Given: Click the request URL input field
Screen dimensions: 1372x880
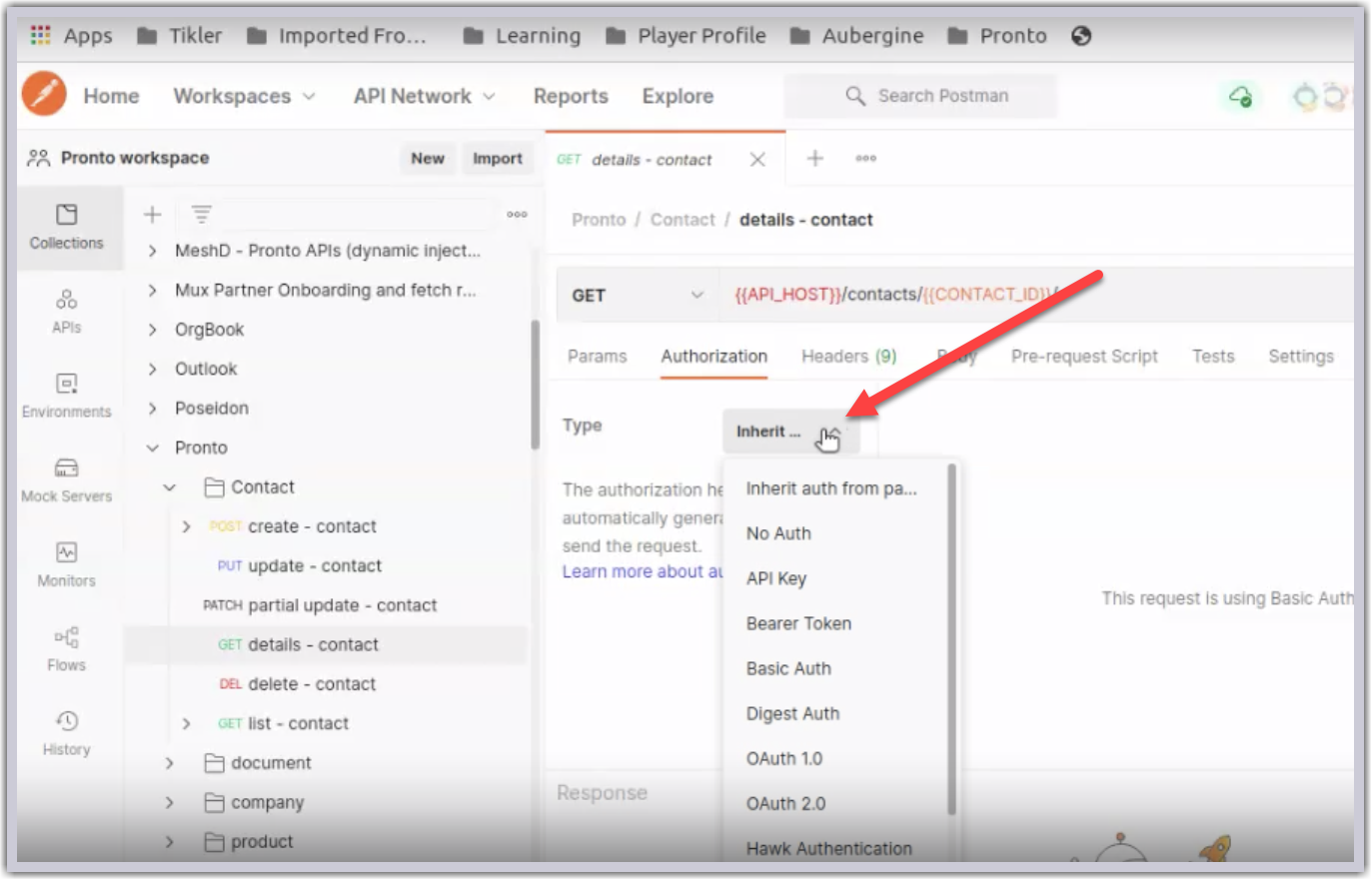Looking at the screenshot, I should pyautogui.click(x=1036, y=295).
